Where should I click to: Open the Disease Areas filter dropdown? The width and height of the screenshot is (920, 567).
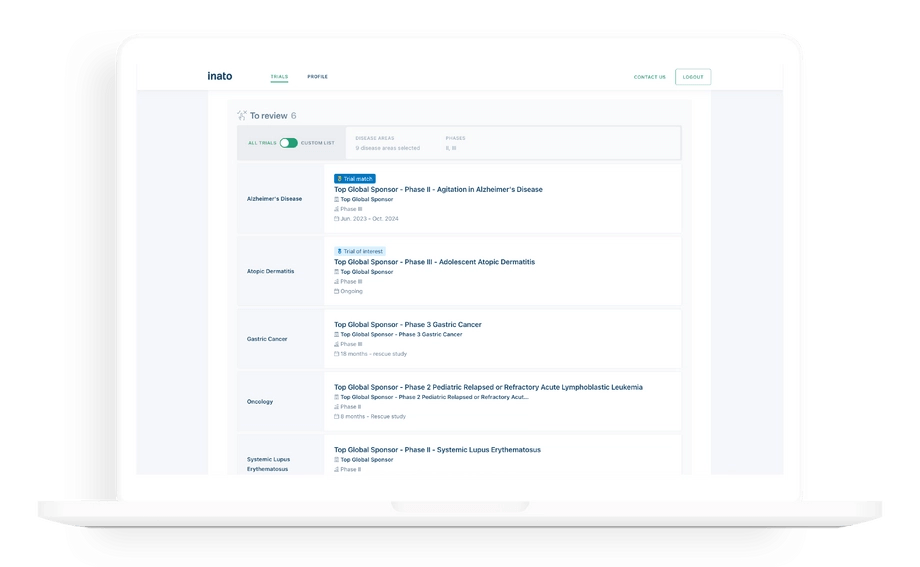pyautogui.click(x=388, y=143)
